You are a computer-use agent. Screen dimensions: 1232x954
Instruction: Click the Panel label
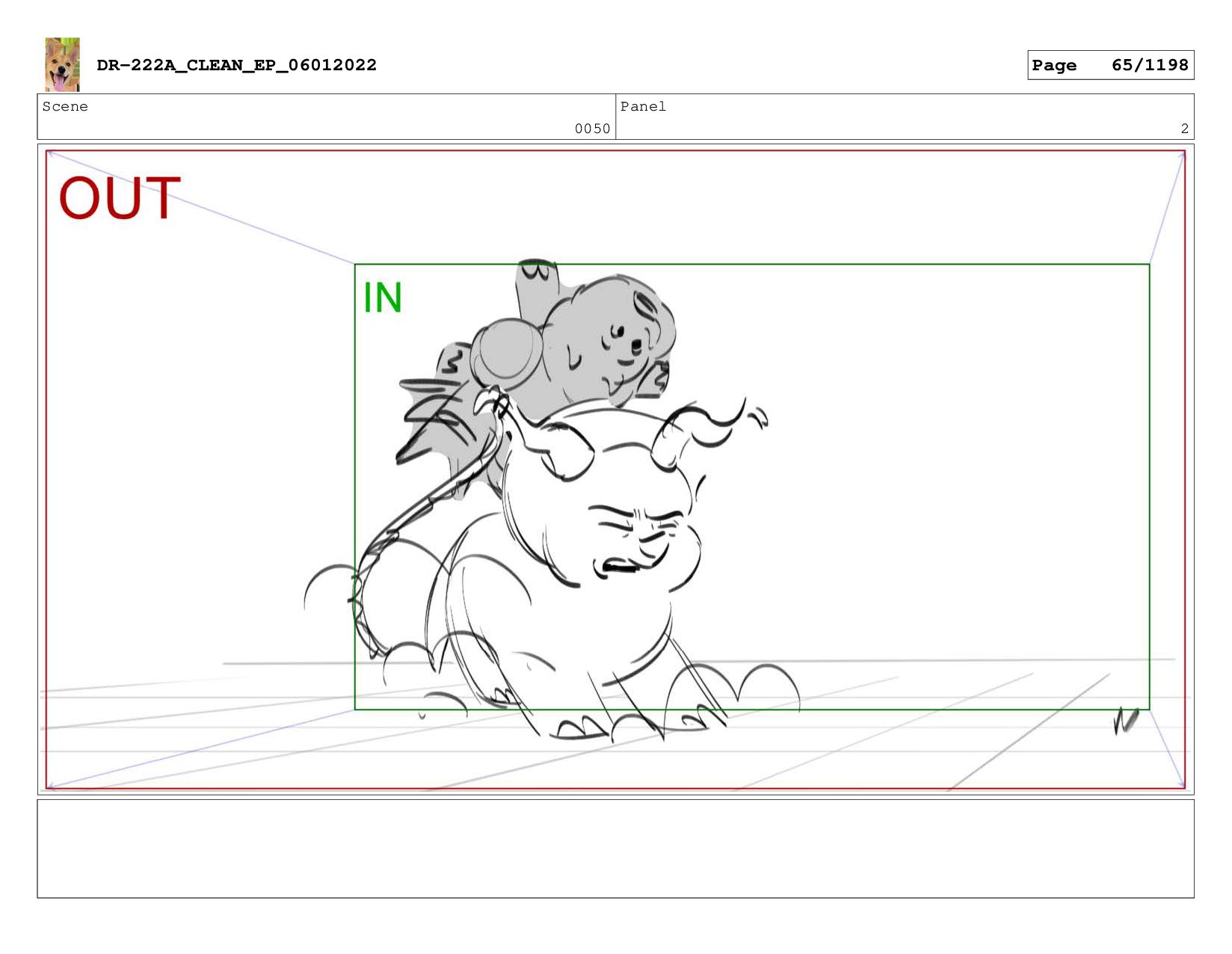643,107
